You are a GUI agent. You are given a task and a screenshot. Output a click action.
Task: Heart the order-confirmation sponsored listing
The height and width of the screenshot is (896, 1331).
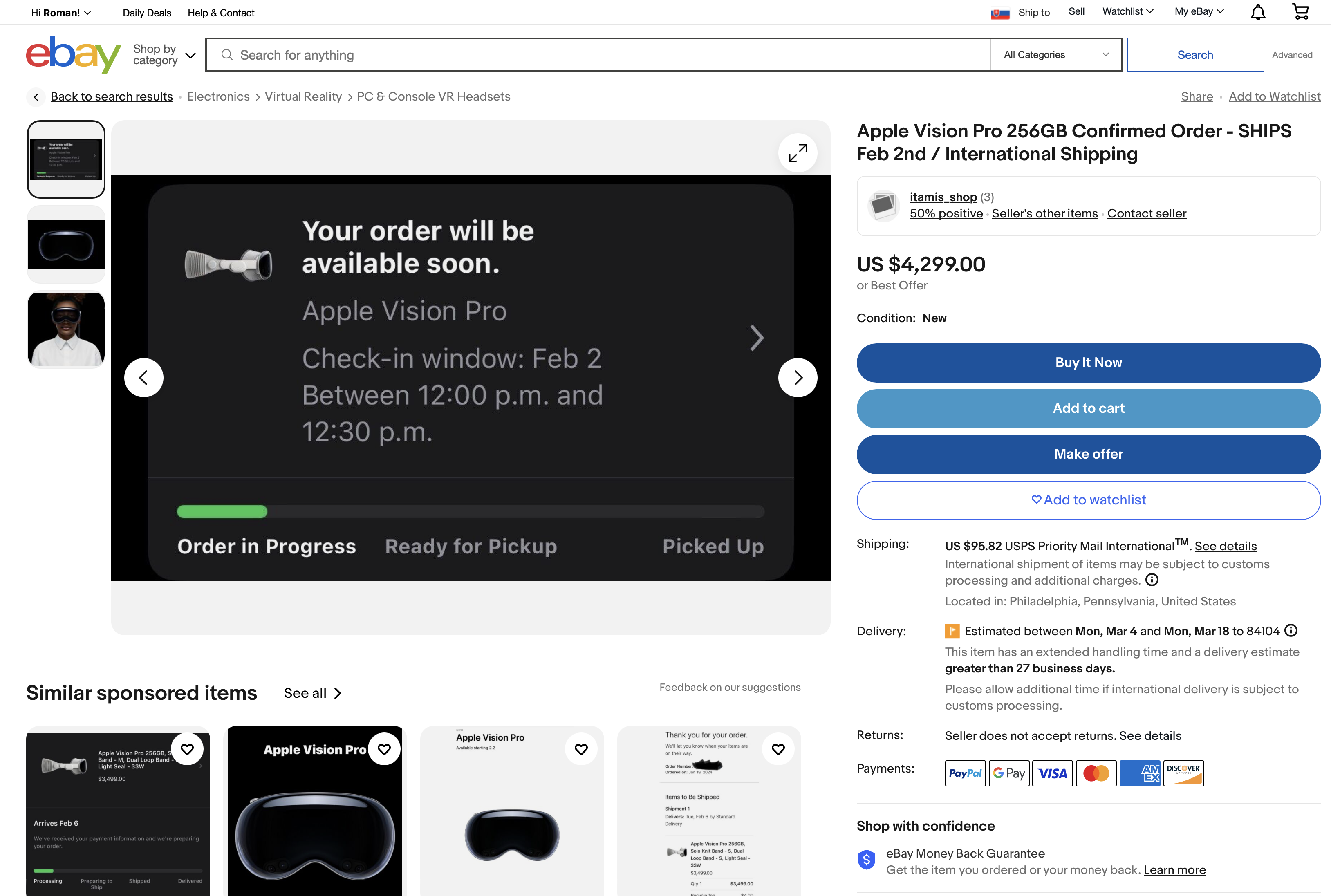click(x=778, y=748)
